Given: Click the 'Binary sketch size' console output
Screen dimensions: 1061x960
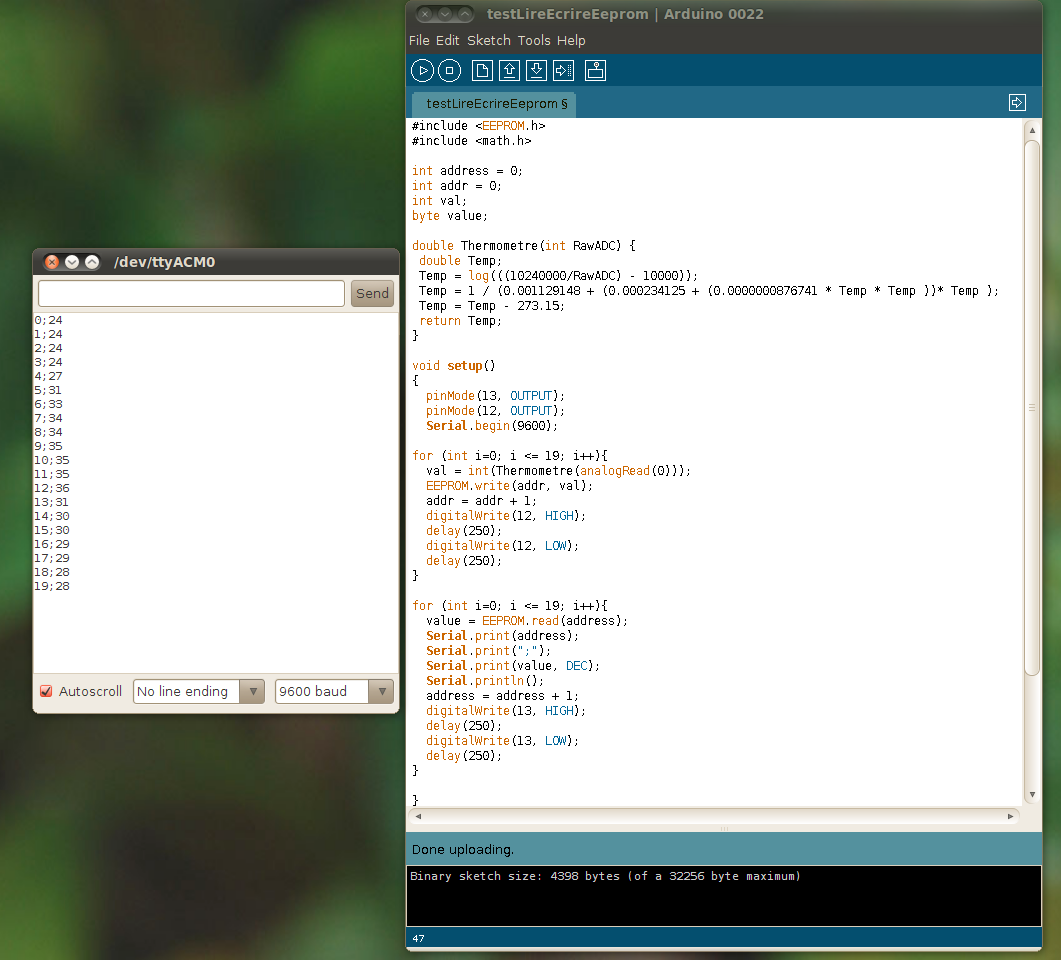Looking at the screenshot, I should pos(605,876).
